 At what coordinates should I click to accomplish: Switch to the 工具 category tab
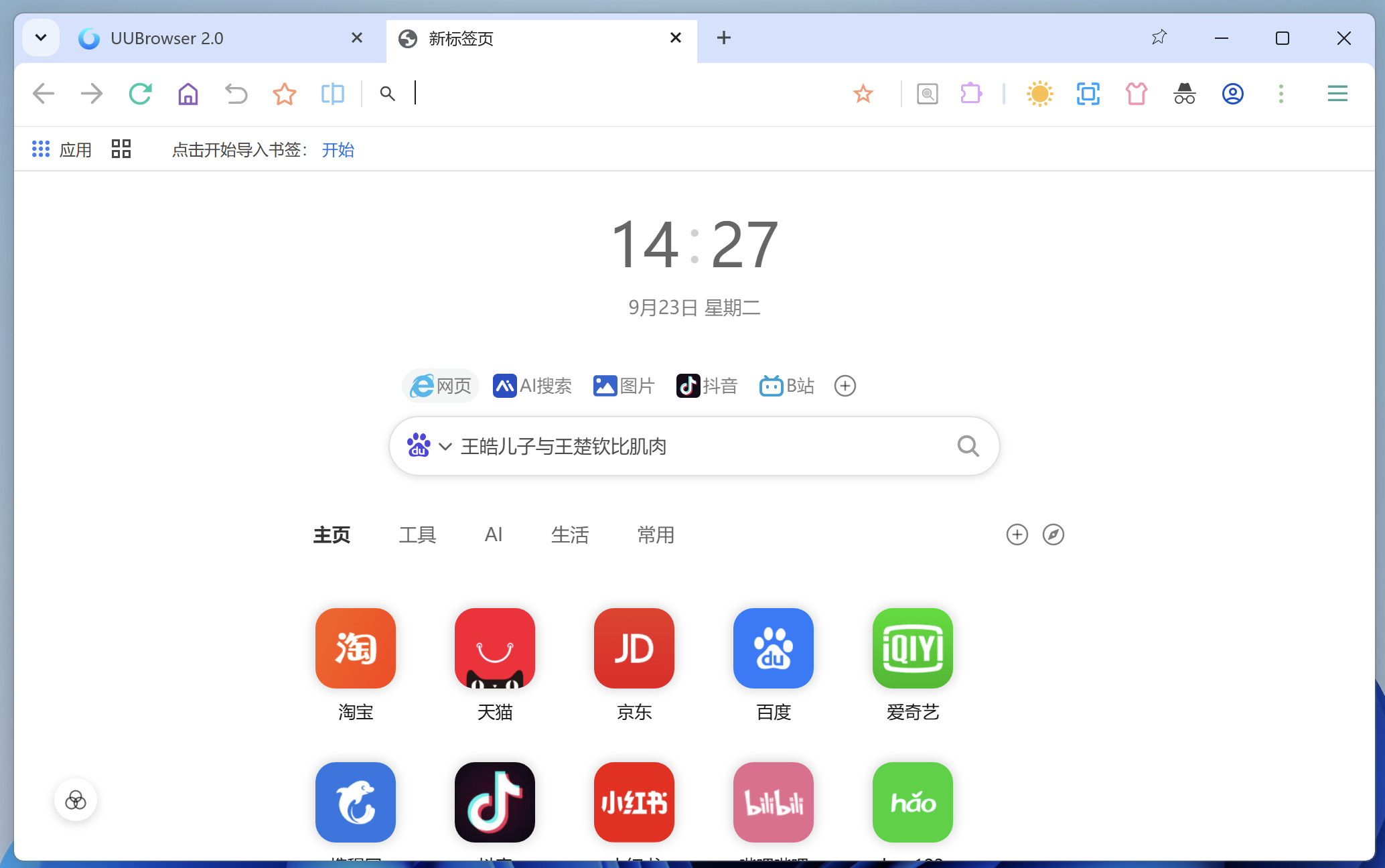417,534
